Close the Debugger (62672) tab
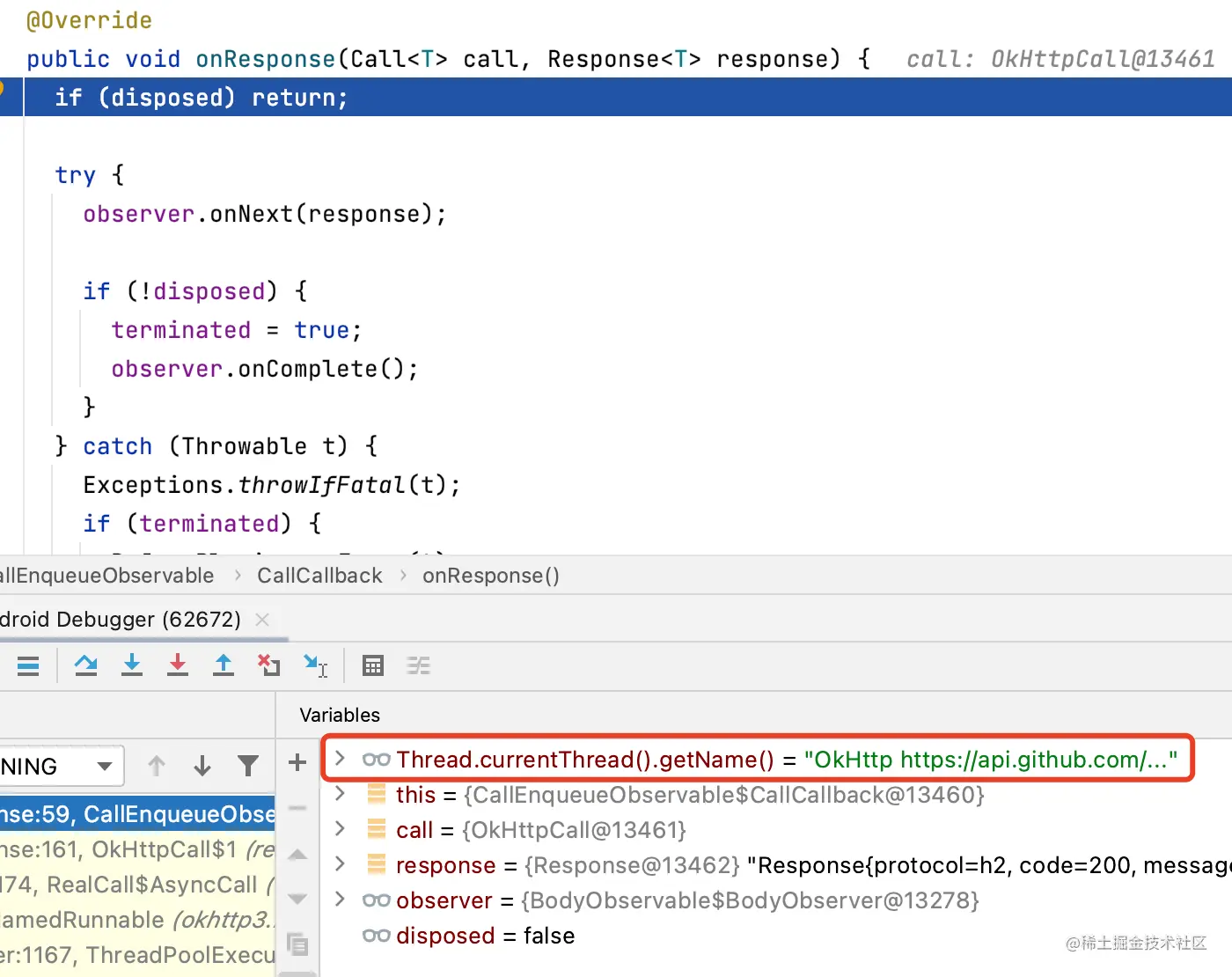This screenshot has width=1232, height=977. click(262, 620)
